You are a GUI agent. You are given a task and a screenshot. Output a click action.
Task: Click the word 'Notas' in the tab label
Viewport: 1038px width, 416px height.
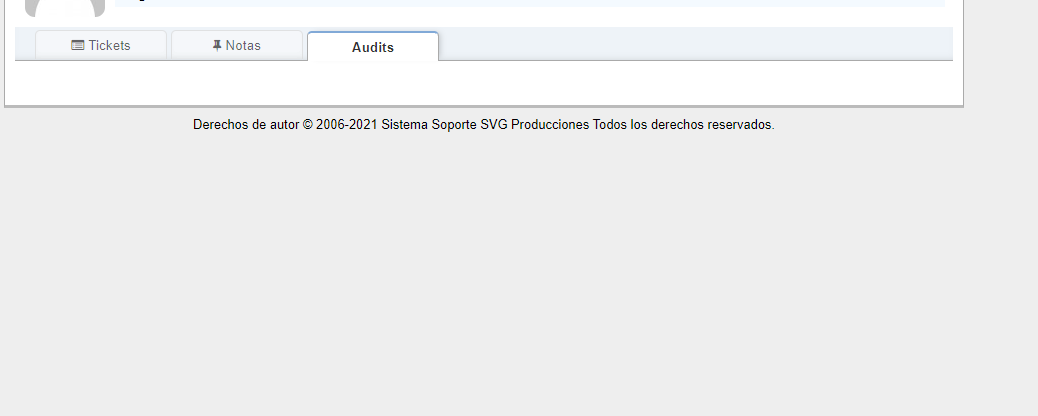pos(243,46)
